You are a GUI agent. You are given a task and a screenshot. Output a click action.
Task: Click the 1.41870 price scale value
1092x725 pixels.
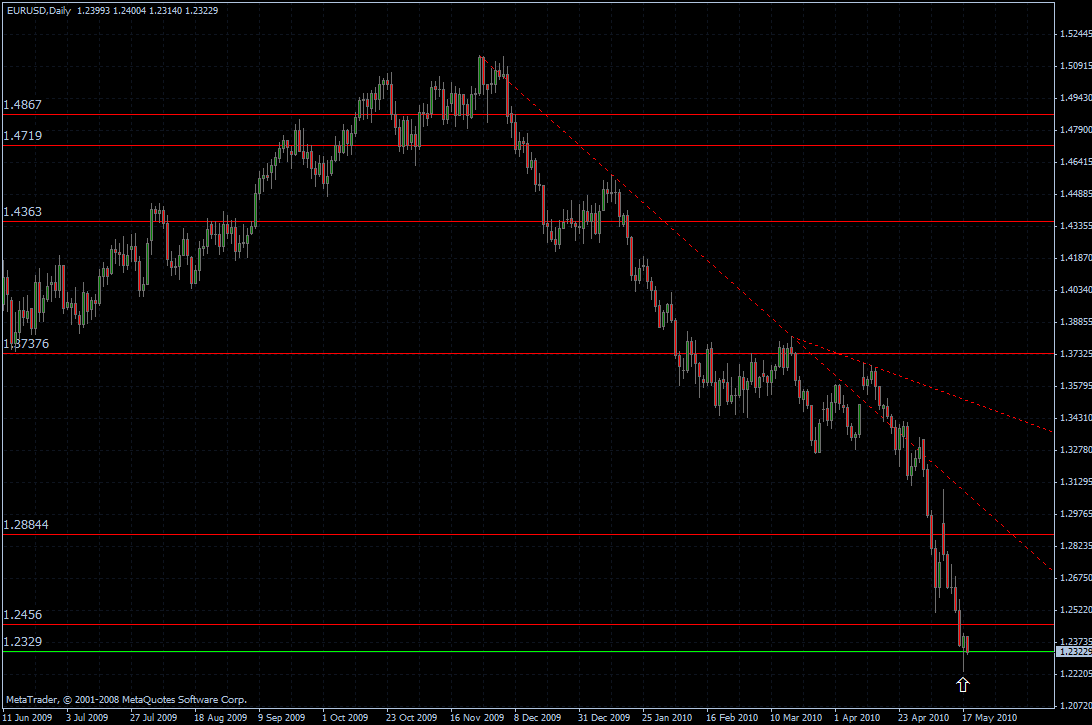(1075, 258)
